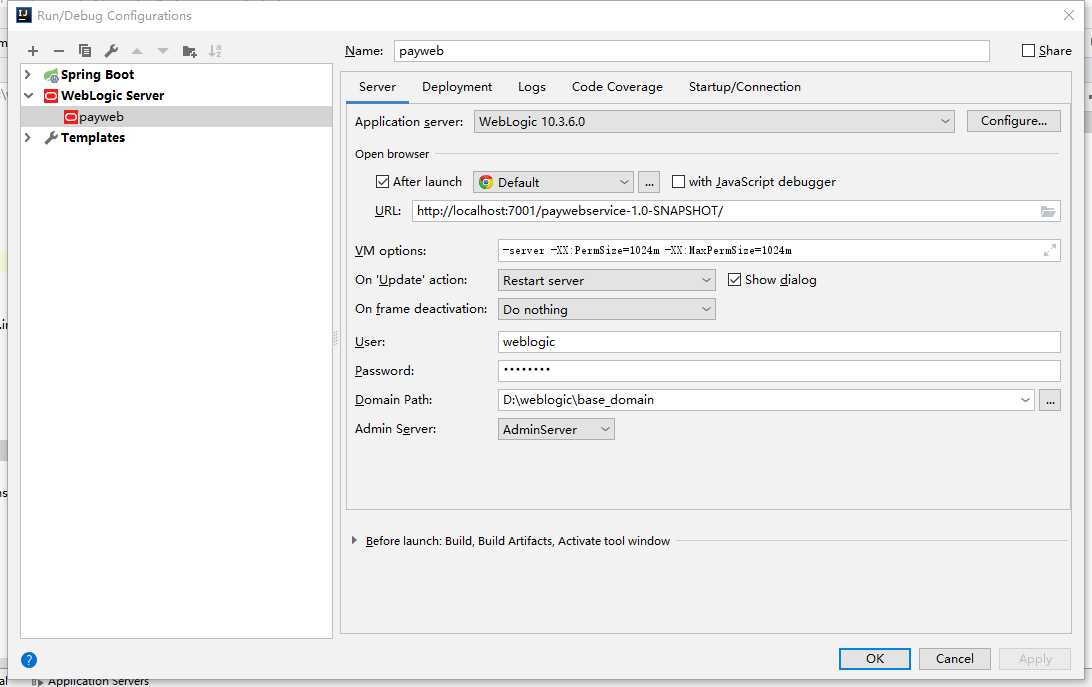
Task: Switch to the Server tab
Action: [377, 87]
